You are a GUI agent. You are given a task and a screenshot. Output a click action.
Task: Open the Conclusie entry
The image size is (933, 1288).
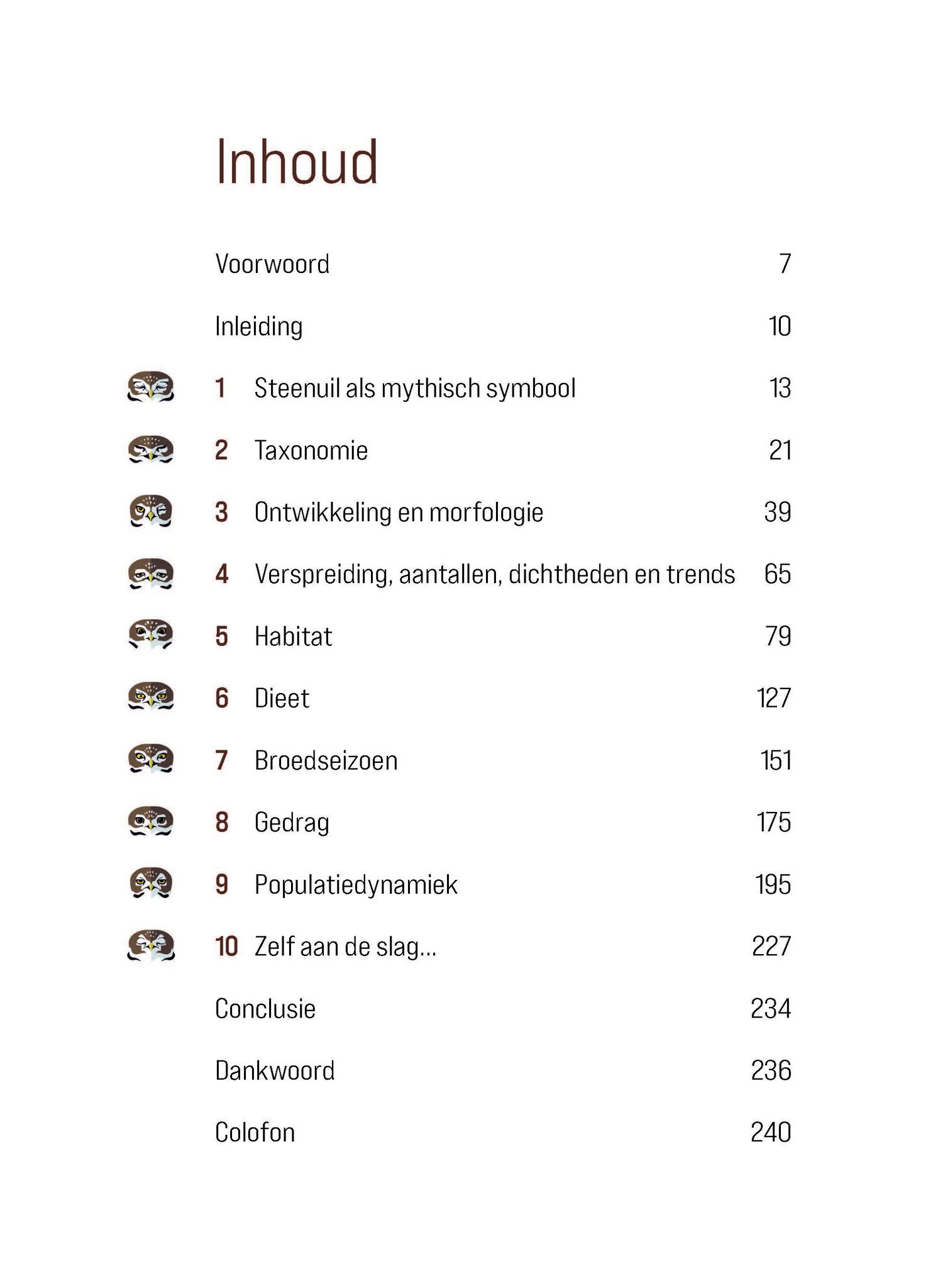pyautogui.click(x=265, y=1009)
